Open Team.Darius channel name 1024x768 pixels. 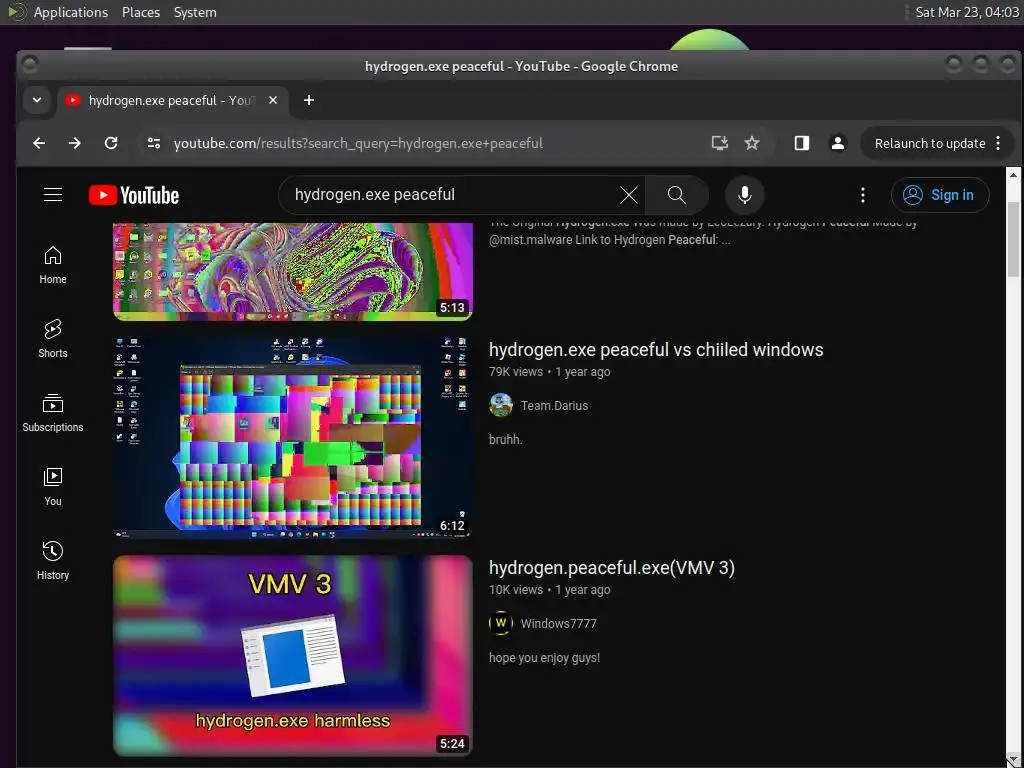click(554, 406)
